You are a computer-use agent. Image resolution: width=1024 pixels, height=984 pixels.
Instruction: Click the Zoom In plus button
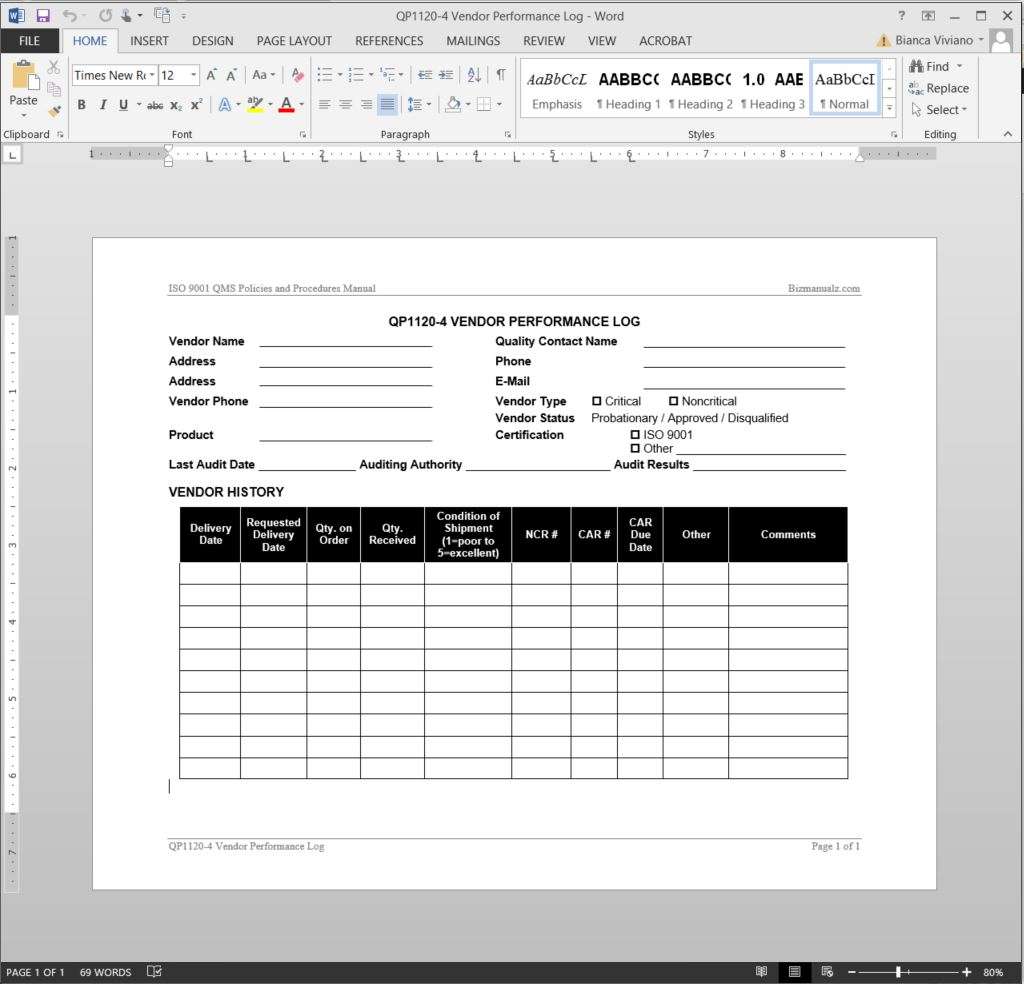(x=967, y=972)
